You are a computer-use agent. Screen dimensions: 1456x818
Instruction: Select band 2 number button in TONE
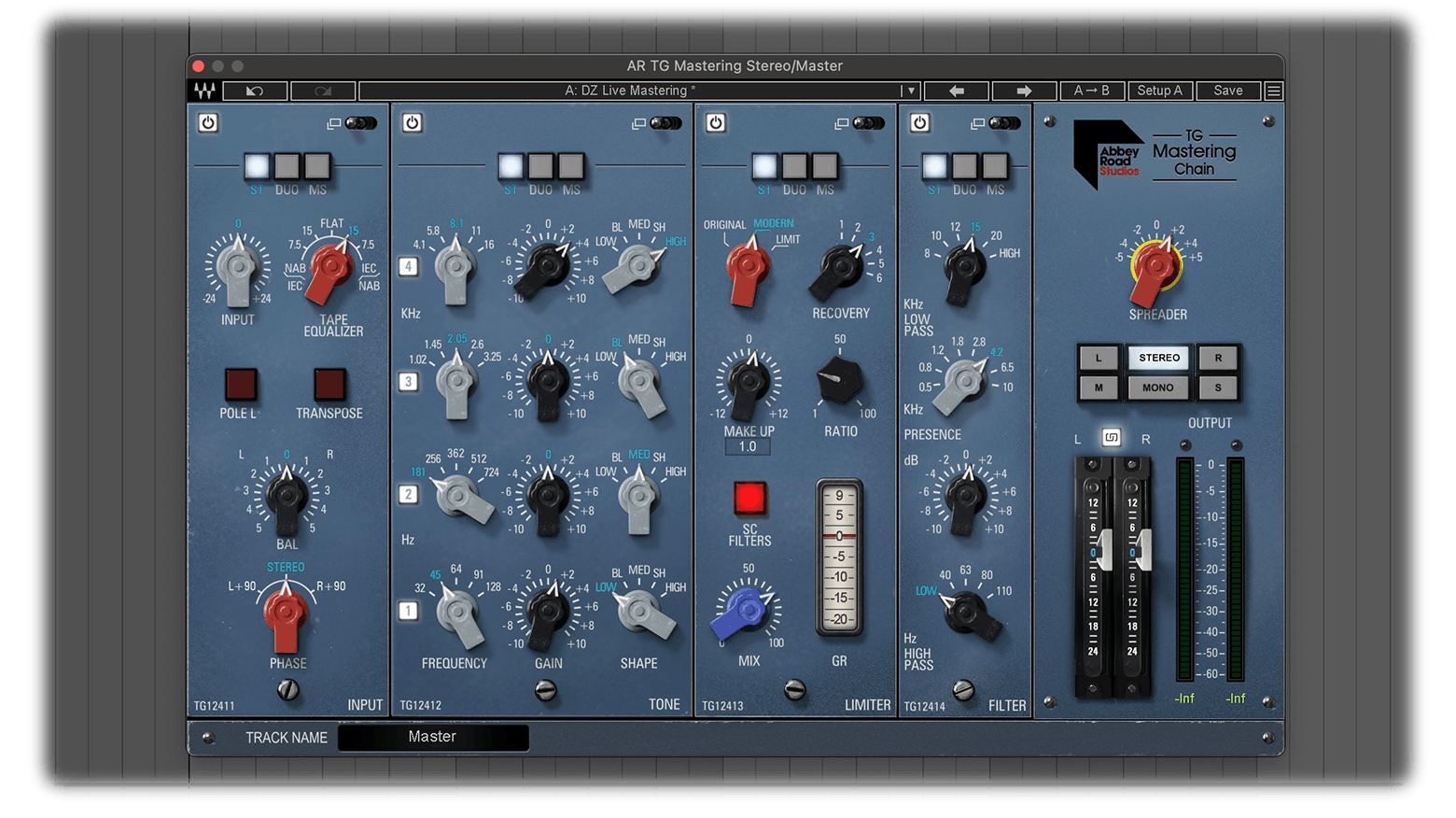409,495
